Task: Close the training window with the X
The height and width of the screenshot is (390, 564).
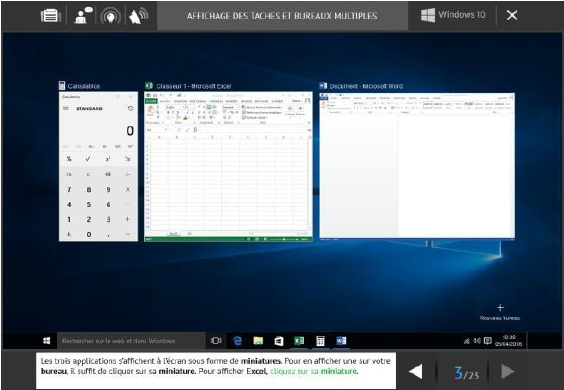Action: click(x=512, y=15)
